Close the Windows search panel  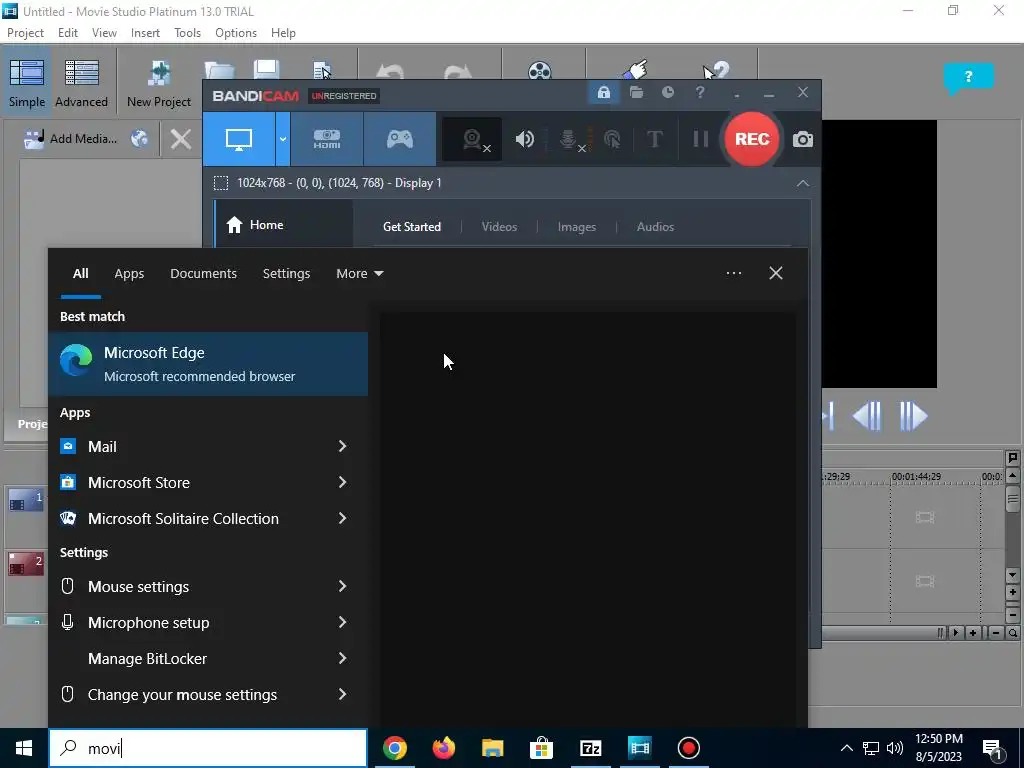pyautogui.click(x=776, y=273)
